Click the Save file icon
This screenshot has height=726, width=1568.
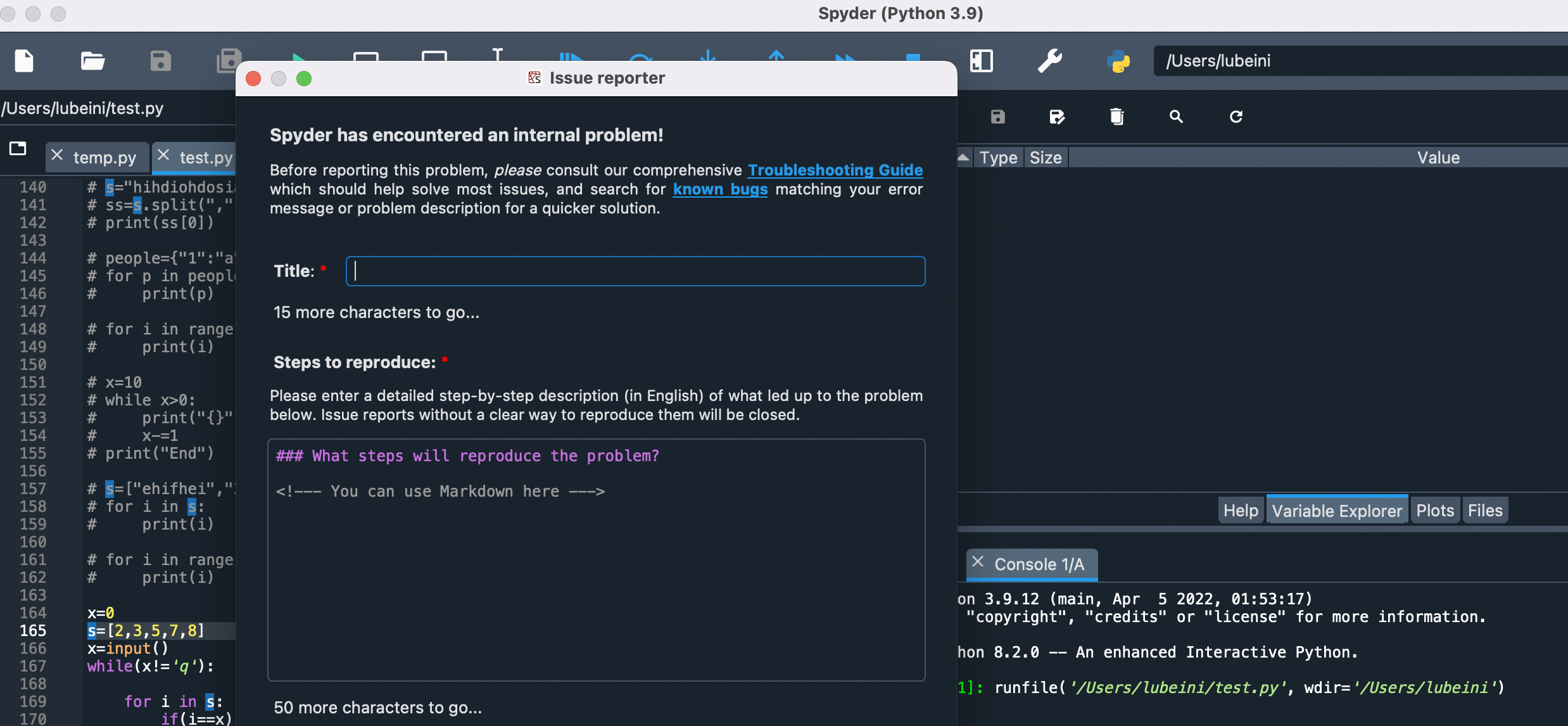[160, 61]
